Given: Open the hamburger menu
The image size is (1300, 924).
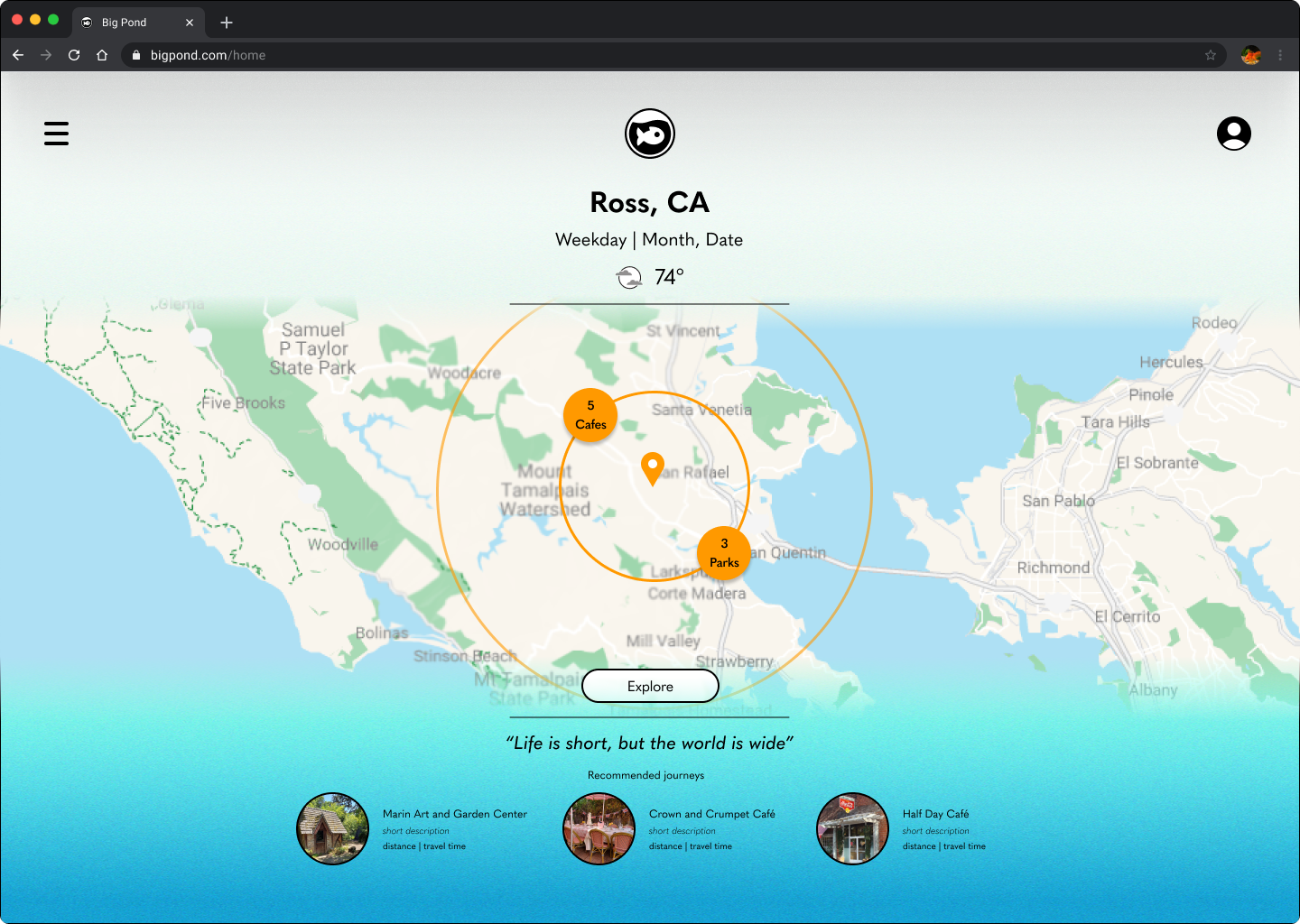Looking at the screenshot, I should point(56,134).
